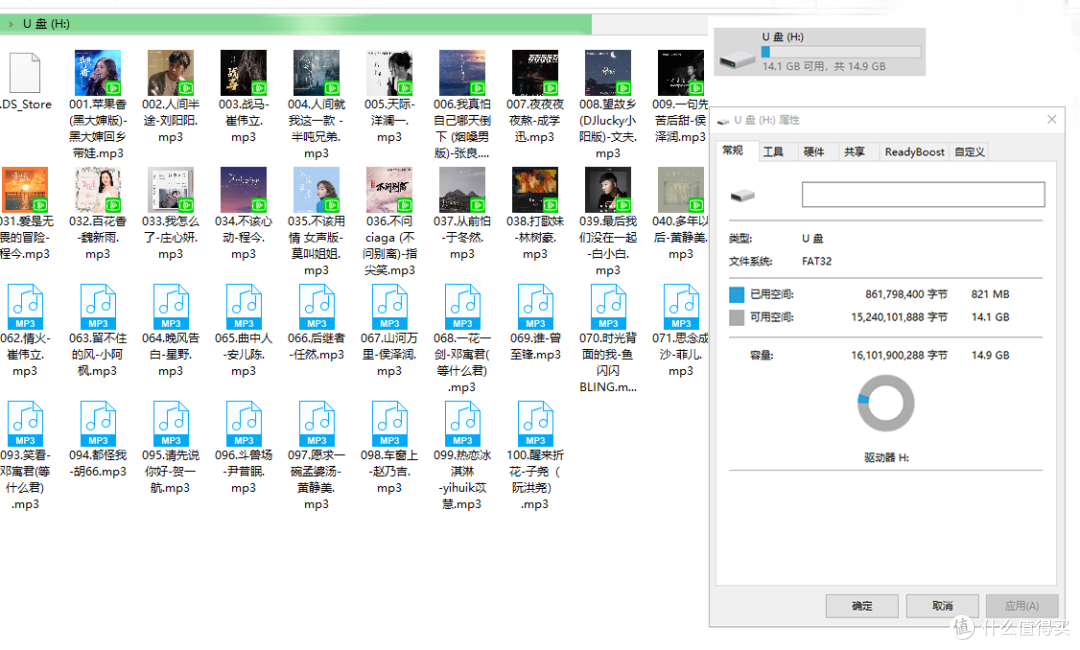Select 002.人间半途-刘阳阳 mp3 file
1080x650 pixels.
point(171,72)
